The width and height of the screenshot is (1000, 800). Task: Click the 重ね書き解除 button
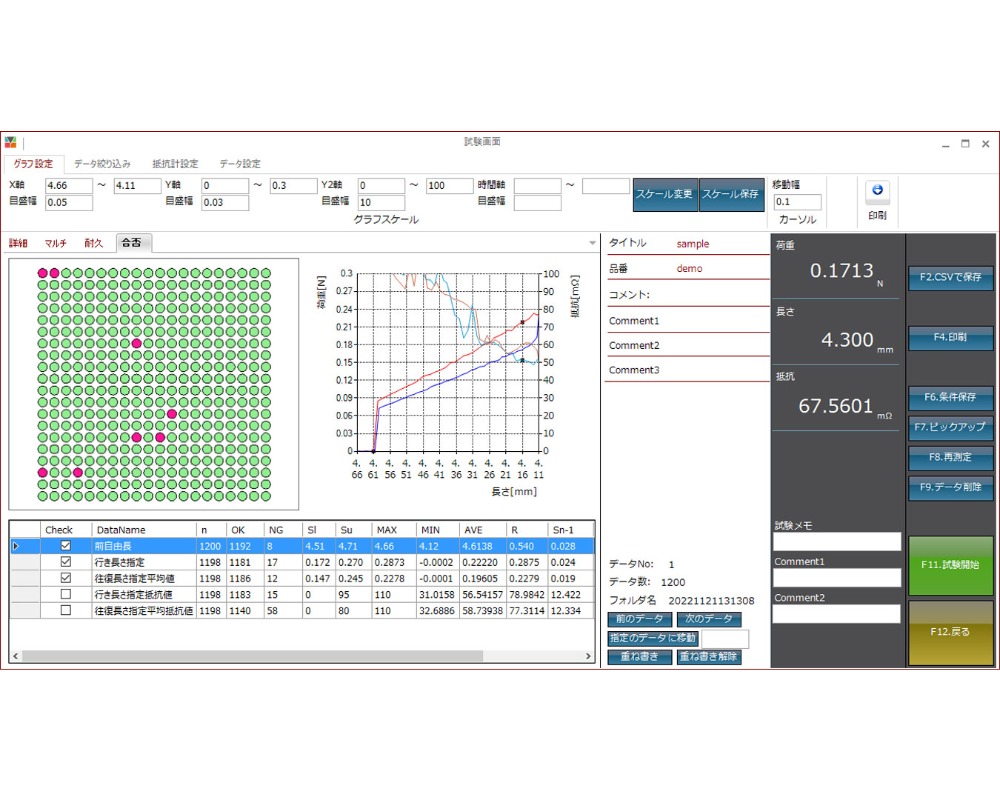point(709,656)
